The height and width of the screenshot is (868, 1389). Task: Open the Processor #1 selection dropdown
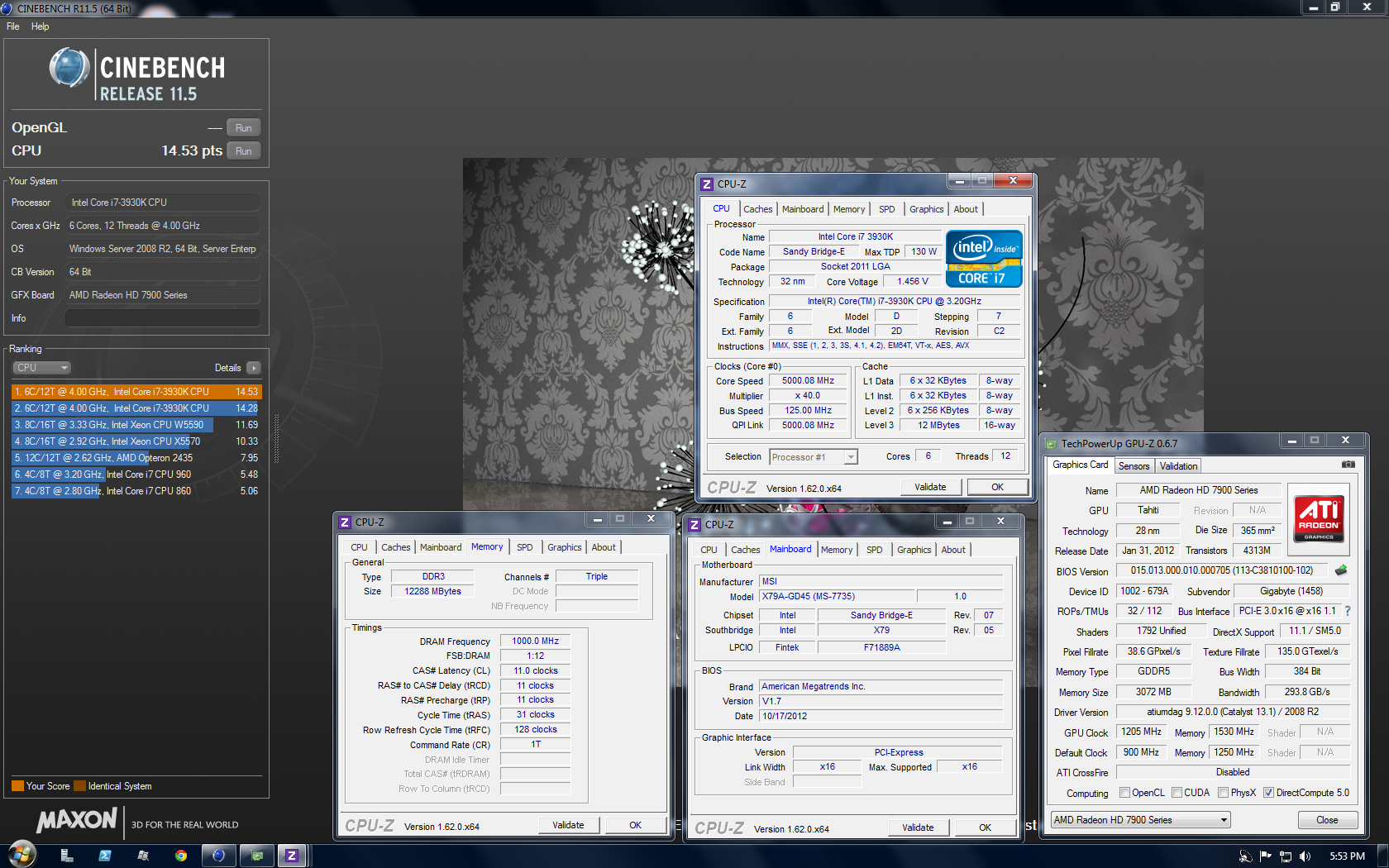(x=814, y=457)
